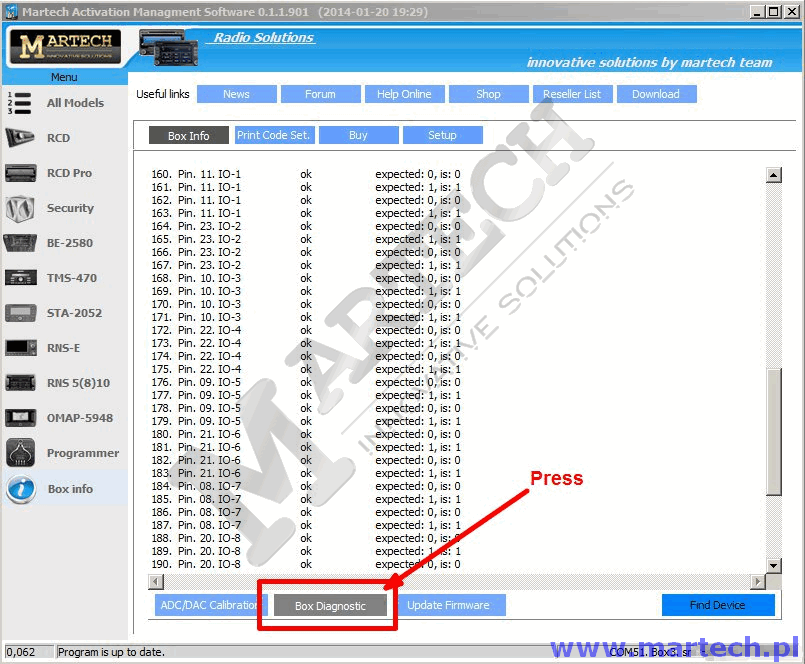Click the vertical scrollbar down arrow
805x664 pixels.
pos(774,565)
